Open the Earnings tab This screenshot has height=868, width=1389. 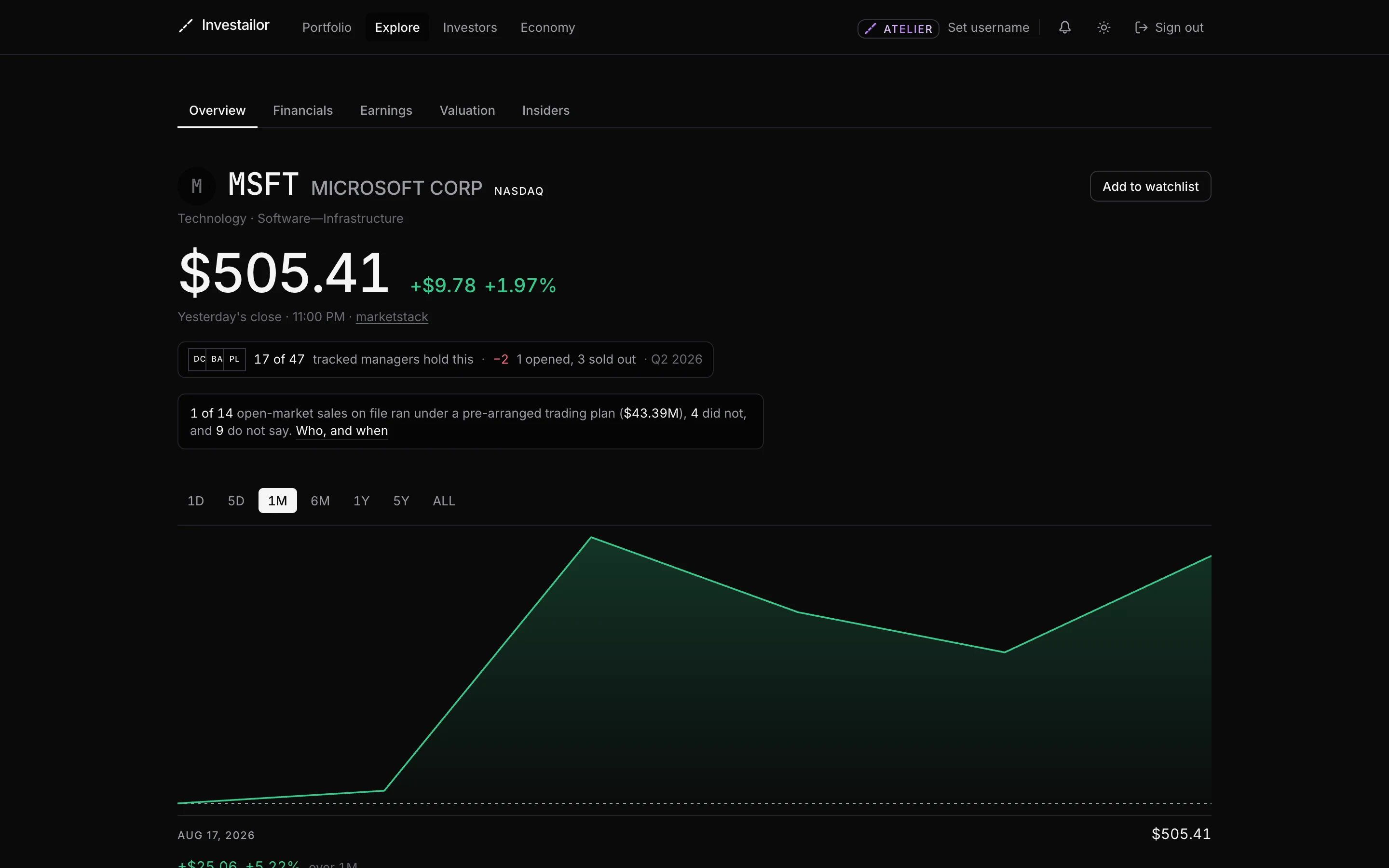[x=386, y=110]
